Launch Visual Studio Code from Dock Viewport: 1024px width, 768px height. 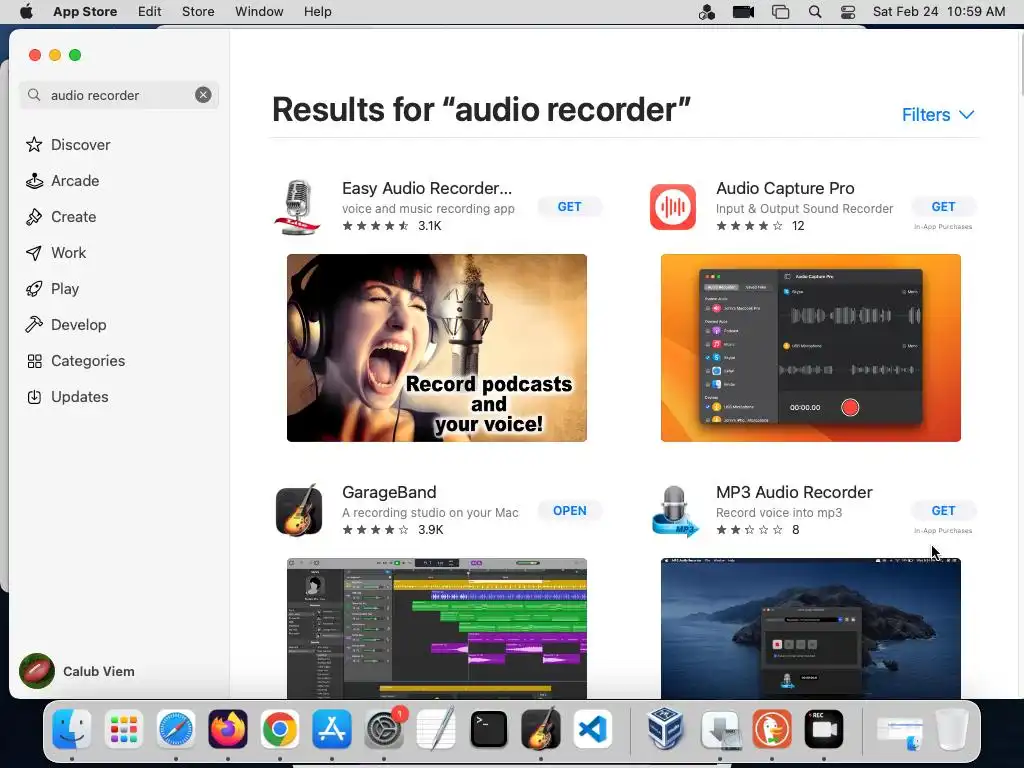click(592, 729)
